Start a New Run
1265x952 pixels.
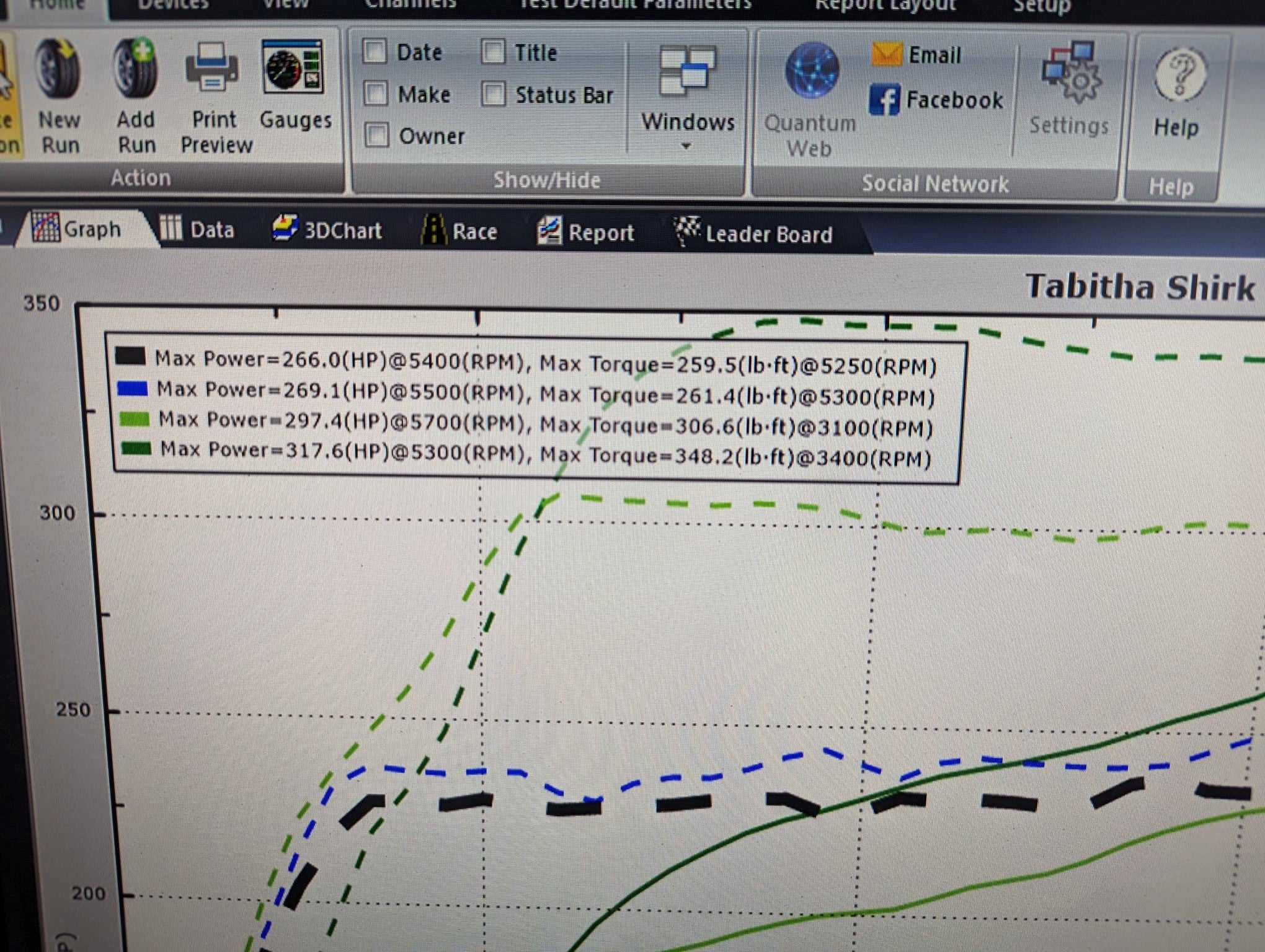[59, 93]
